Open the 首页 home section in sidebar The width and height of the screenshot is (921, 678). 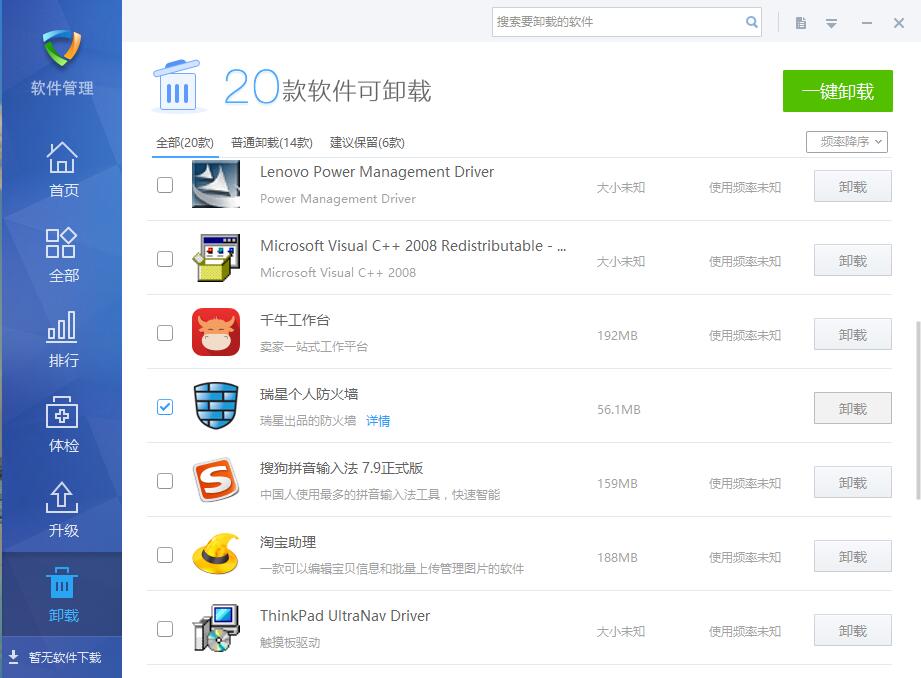62,169
